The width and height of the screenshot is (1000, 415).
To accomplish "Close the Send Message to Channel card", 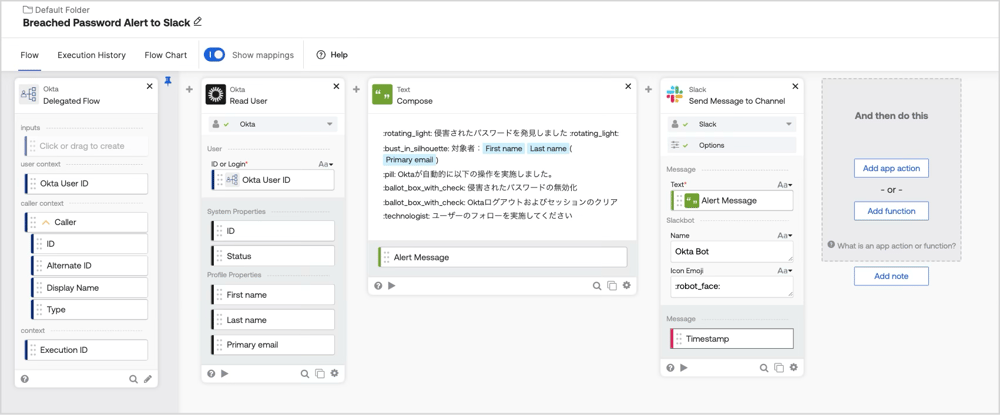I will coord(795,86).
